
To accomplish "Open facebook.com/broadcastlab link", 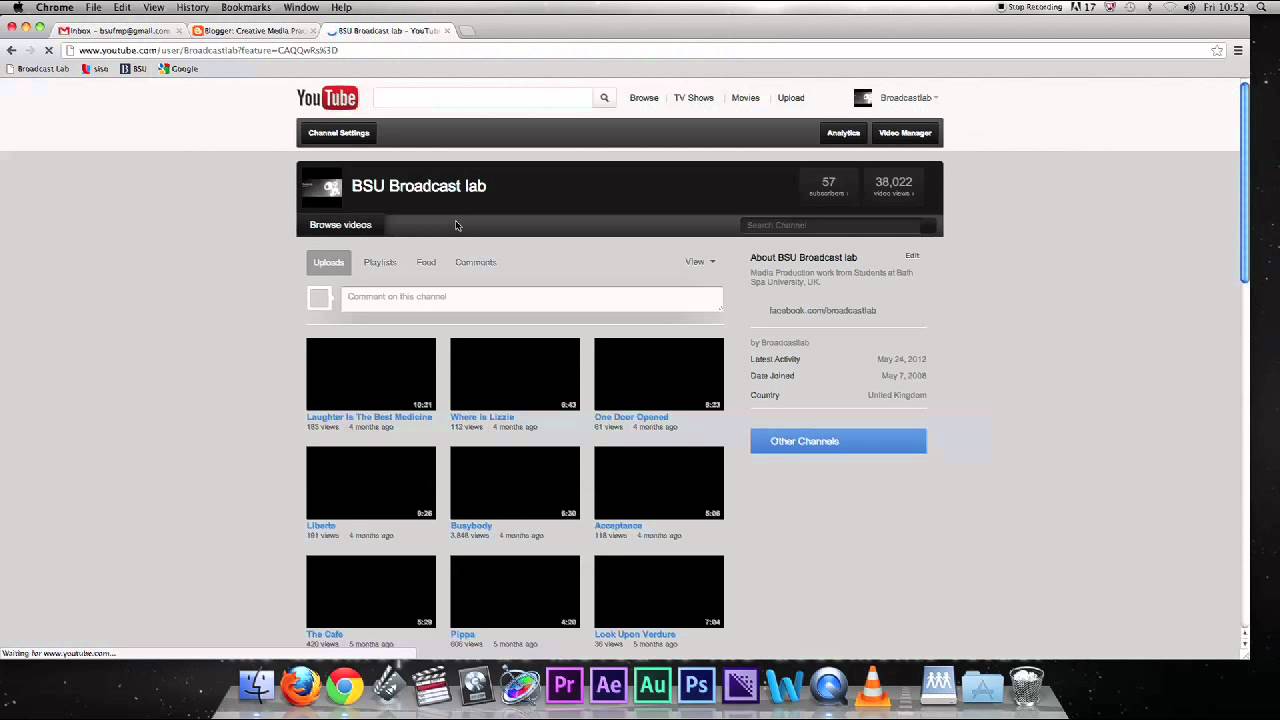I will (822, 310).
